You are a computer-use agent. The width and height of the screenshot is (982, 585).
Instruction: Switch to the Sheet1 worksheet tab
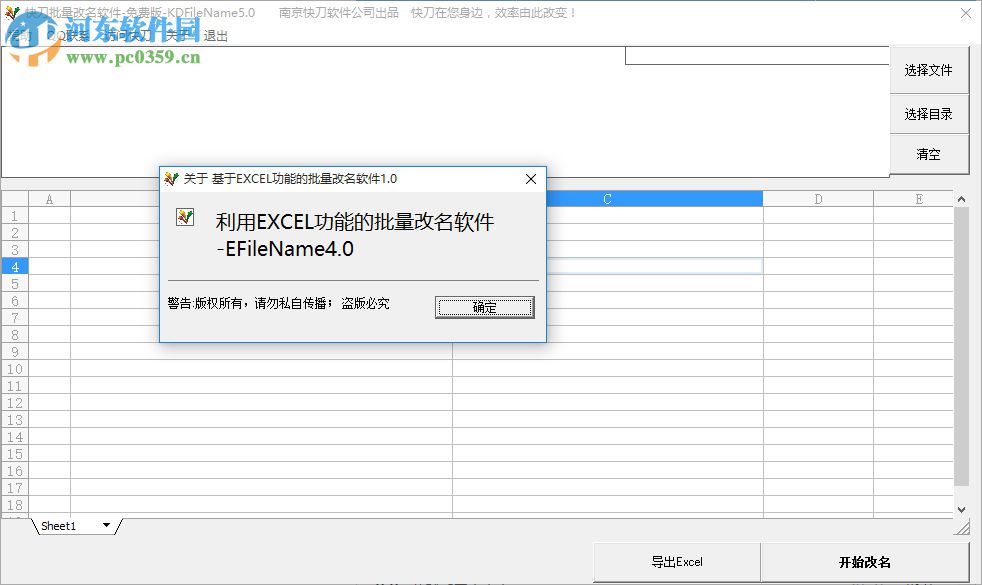click(x=58, y=525)
